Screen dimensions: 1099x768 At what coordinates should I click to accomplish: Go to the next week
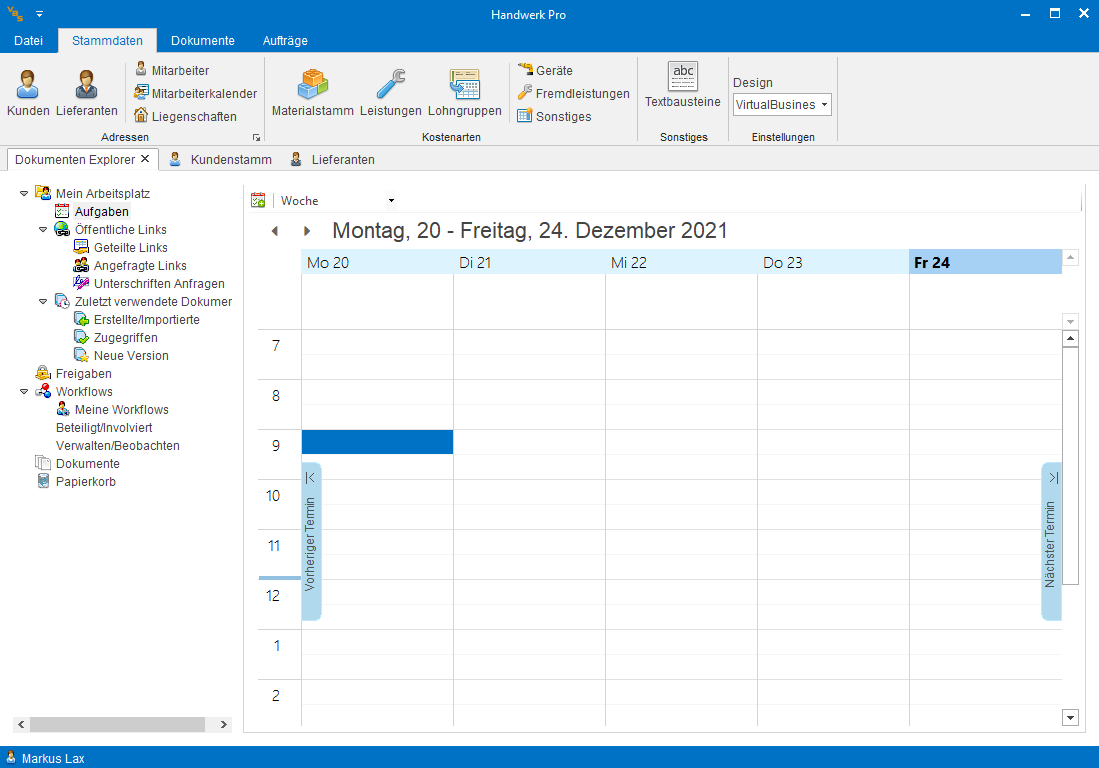point(306,231)
